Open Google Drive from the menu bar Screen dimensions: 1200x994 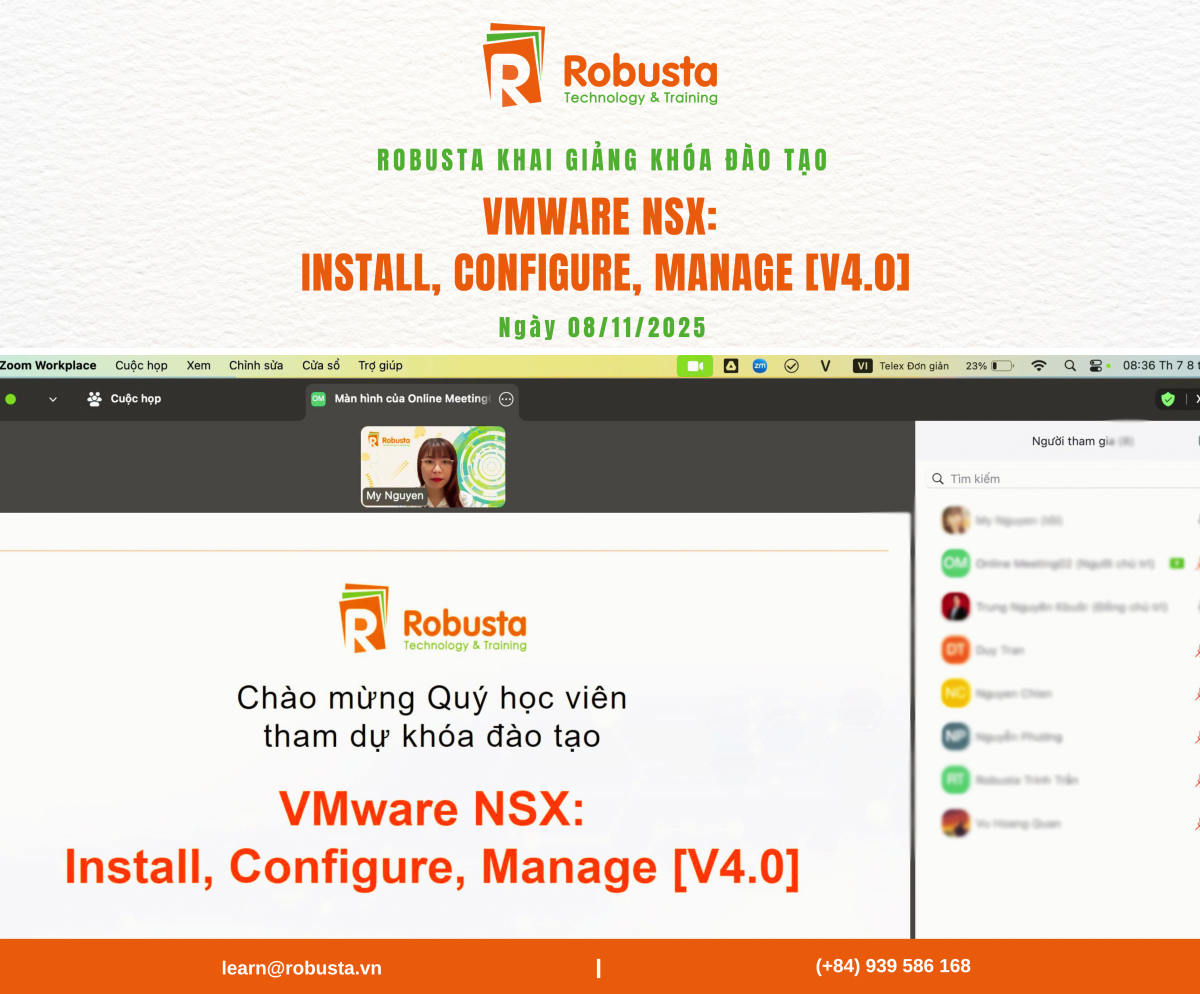click(x=729, y=366)
